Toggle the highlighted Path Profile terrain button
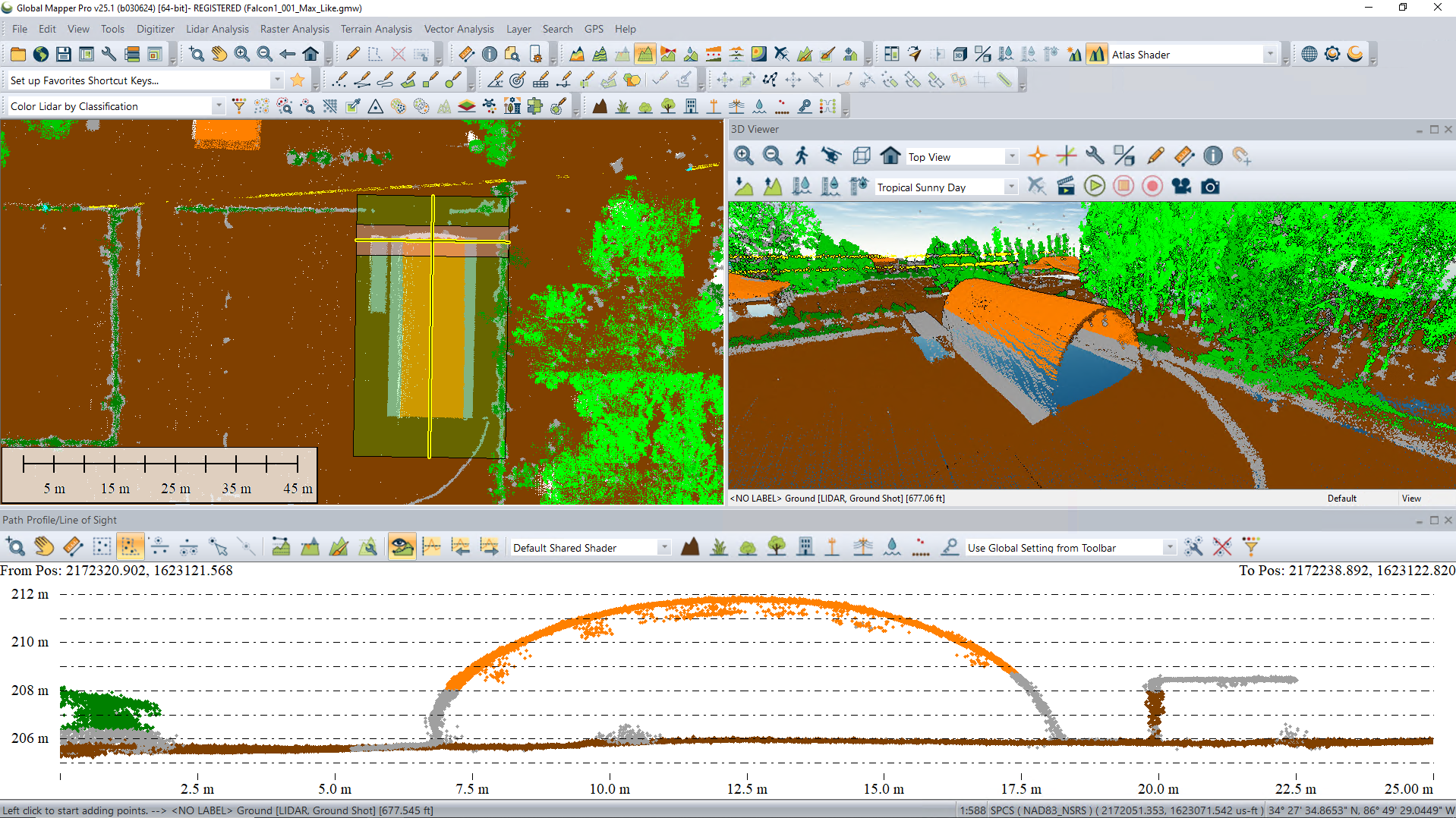 (x=130, y=547)
